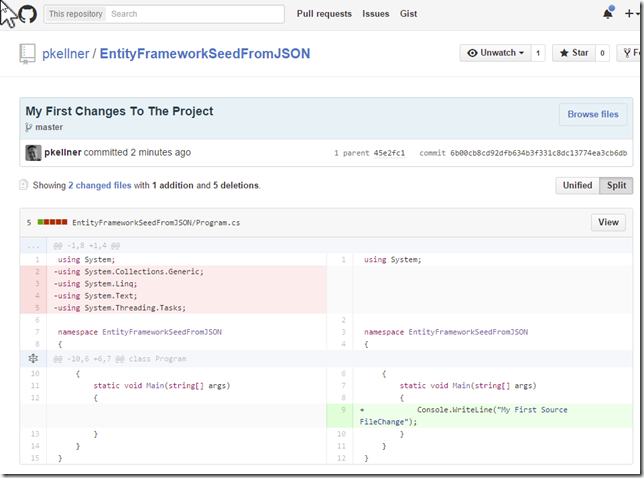
Task: Open the GitHub Octocat home logo
Action: 27,14
